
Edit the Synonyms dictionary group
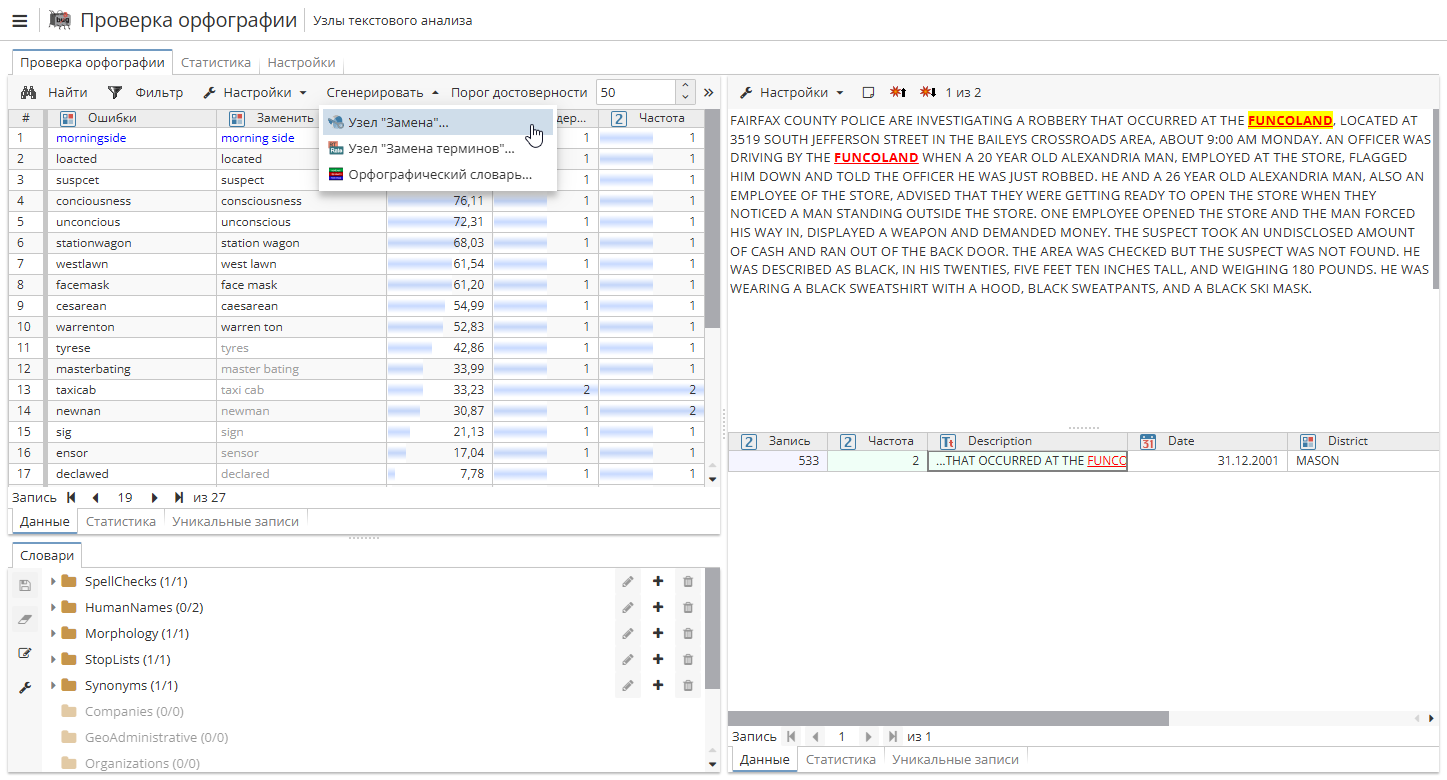coord(628,685)
